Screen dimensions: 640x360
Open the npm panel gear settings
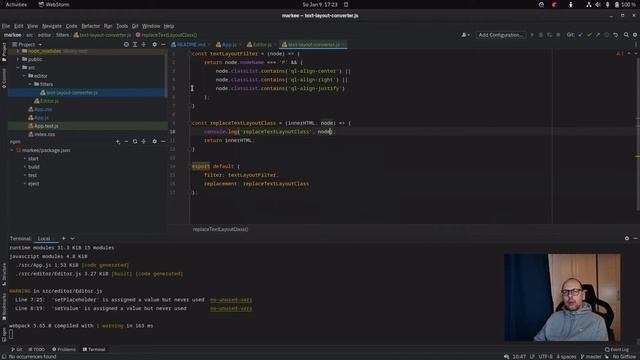pyautogui.click(x=154, y=142)
